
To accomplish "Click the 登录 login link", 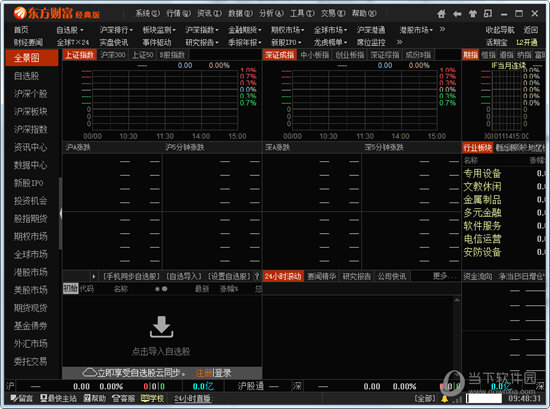I will coord(222,373).
